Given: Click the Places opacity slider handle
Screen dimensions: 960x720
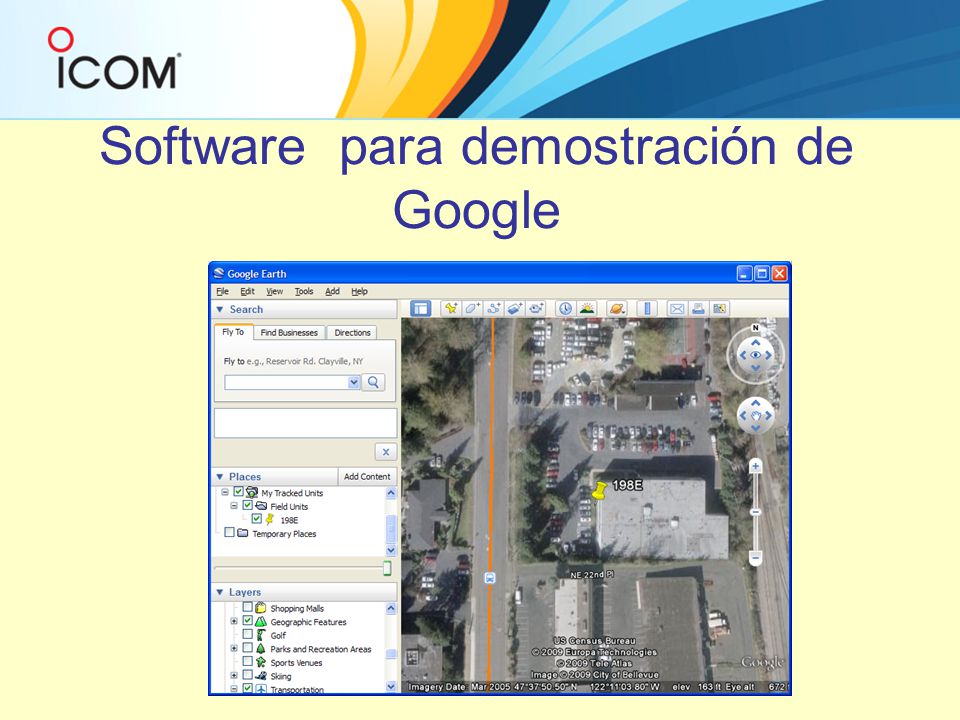Looking at the screenshot, I should point(387,568).
